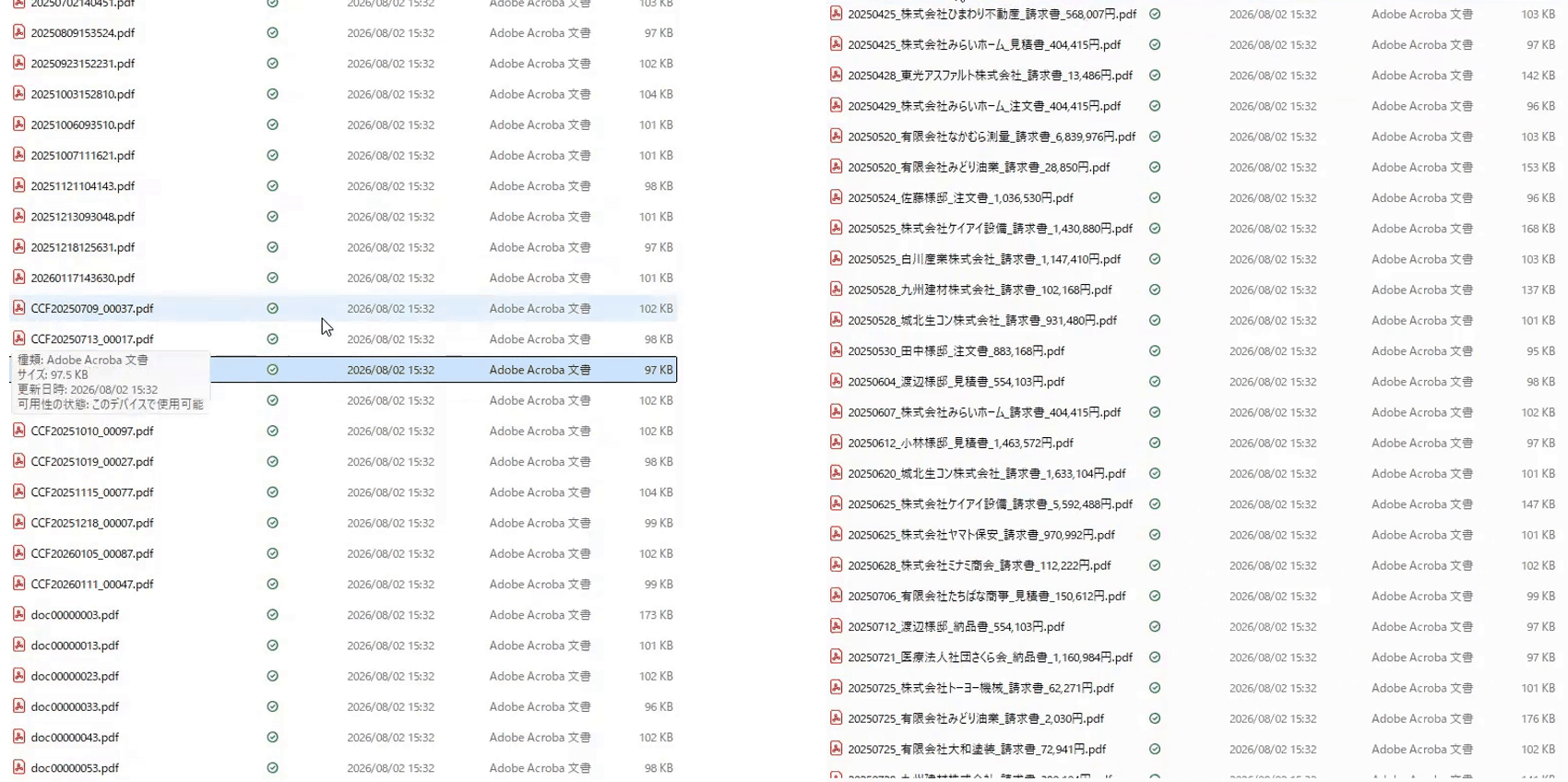Viewport: 1568px width, 782px height.
Task: Click the PDF icon beside 20250809153524.pdf
Action: (x=18, y=32)
